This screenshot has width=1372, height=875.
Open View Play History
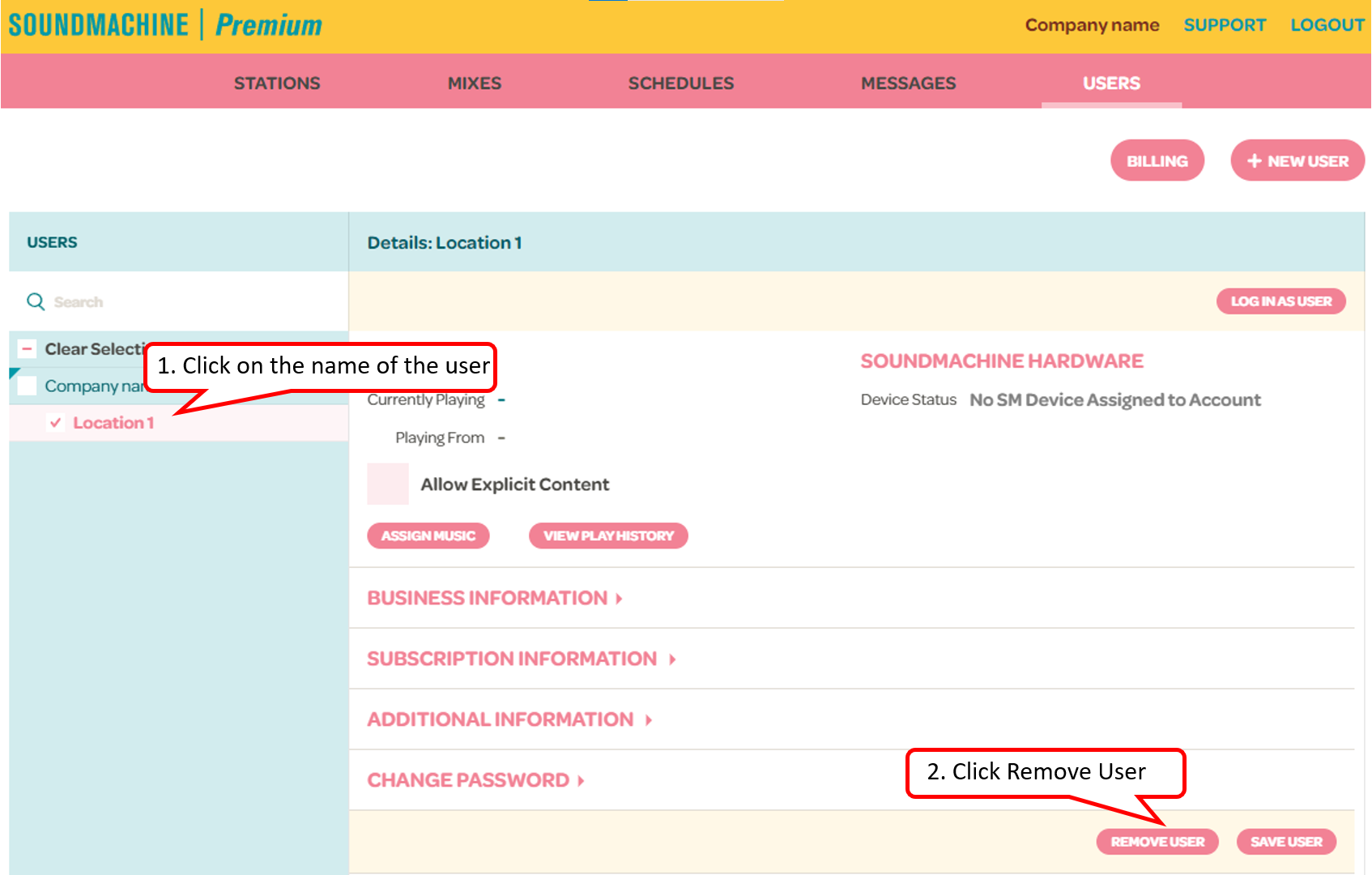(608, 536)
